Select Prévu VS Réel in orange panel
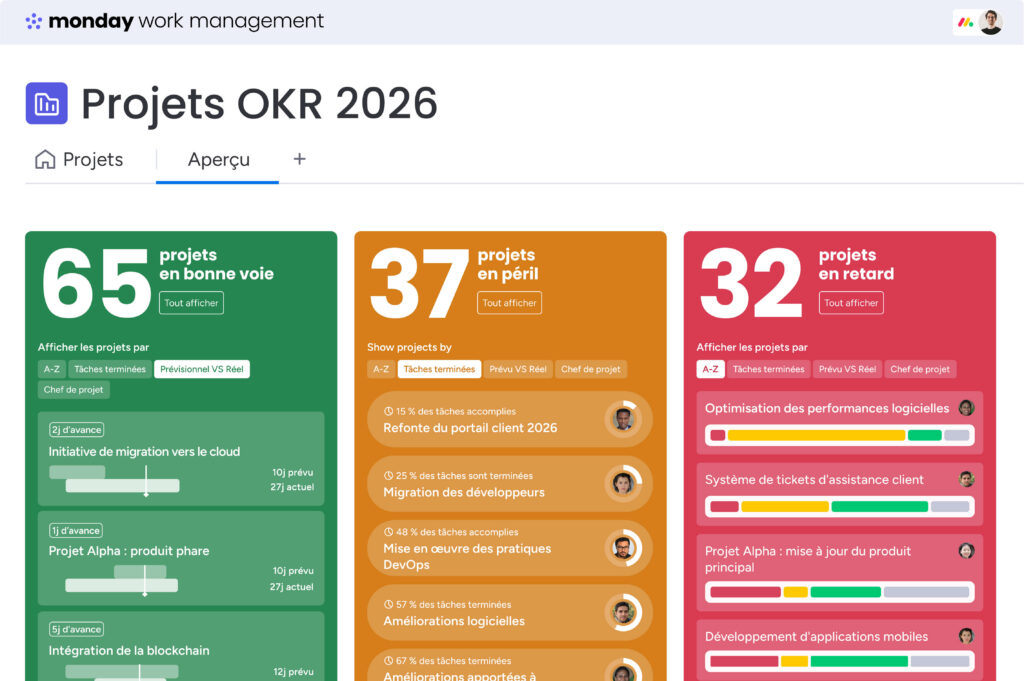This screenshot has height=681, width=1024. [518, 369]
